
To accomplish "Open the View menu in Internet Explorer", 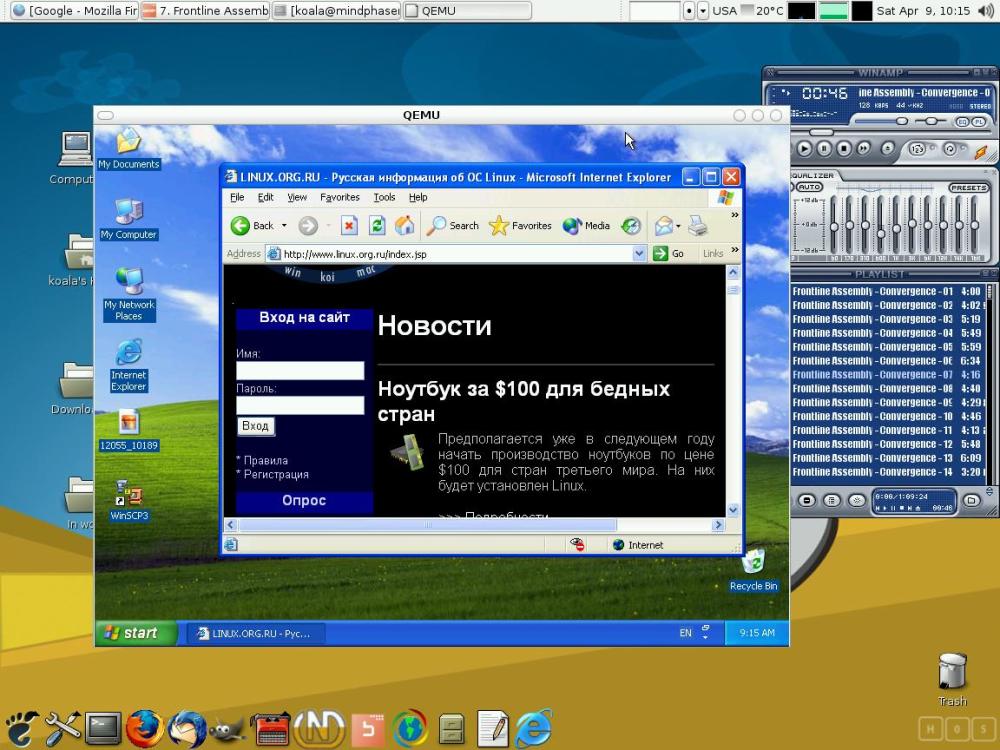I will (297, 197).
